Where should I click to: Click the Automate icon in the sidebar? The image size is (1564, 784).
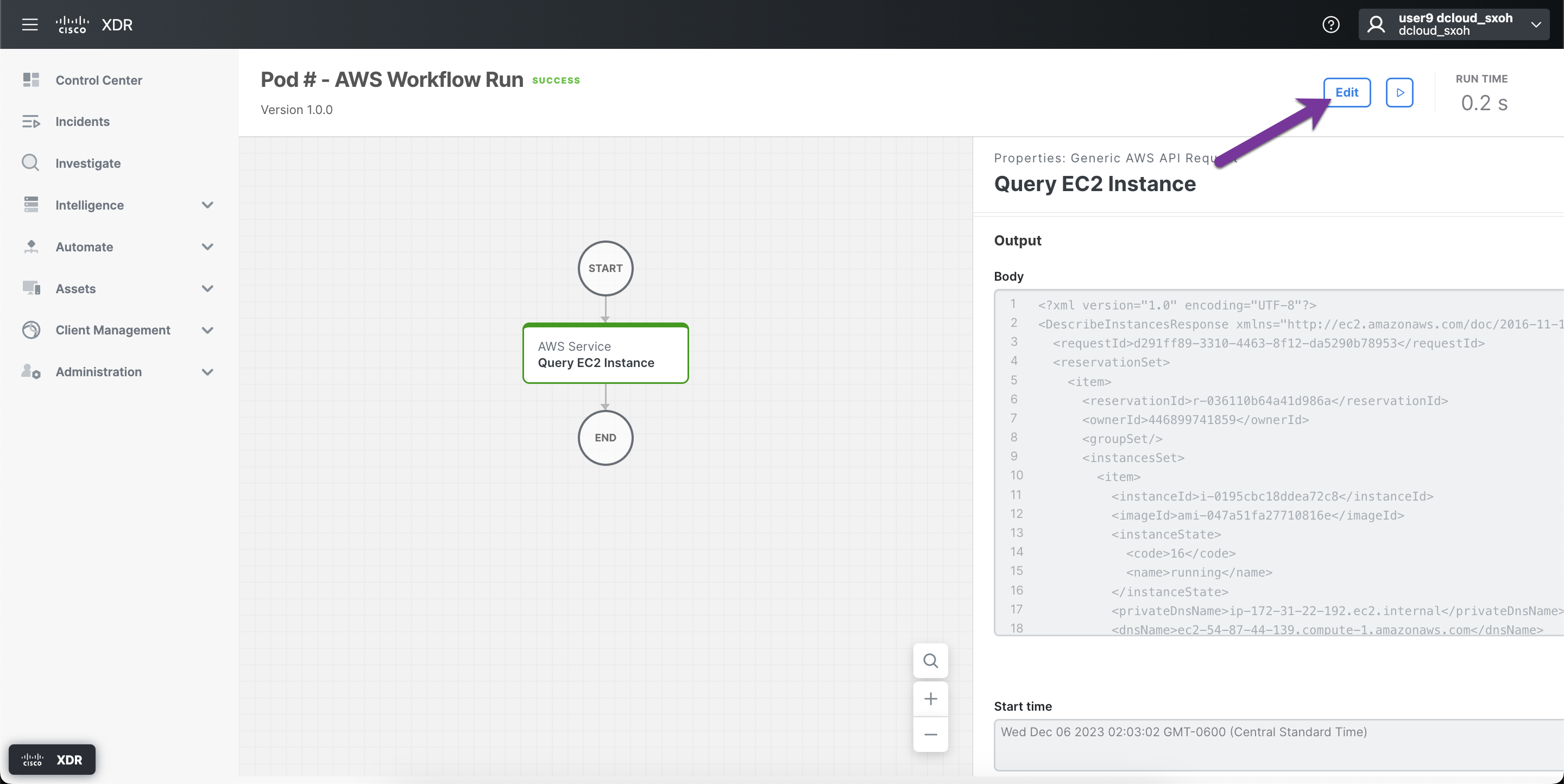[x=31, y=246]
